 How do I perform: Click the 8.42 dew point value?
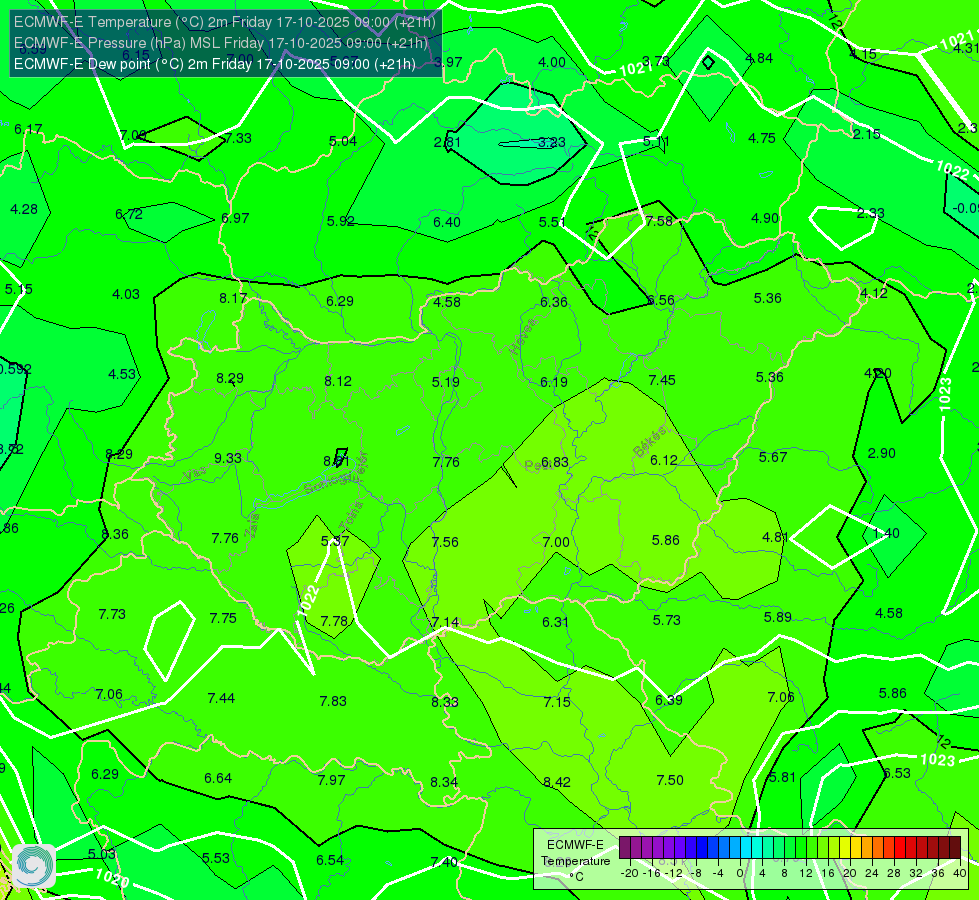tap(556, 782)
